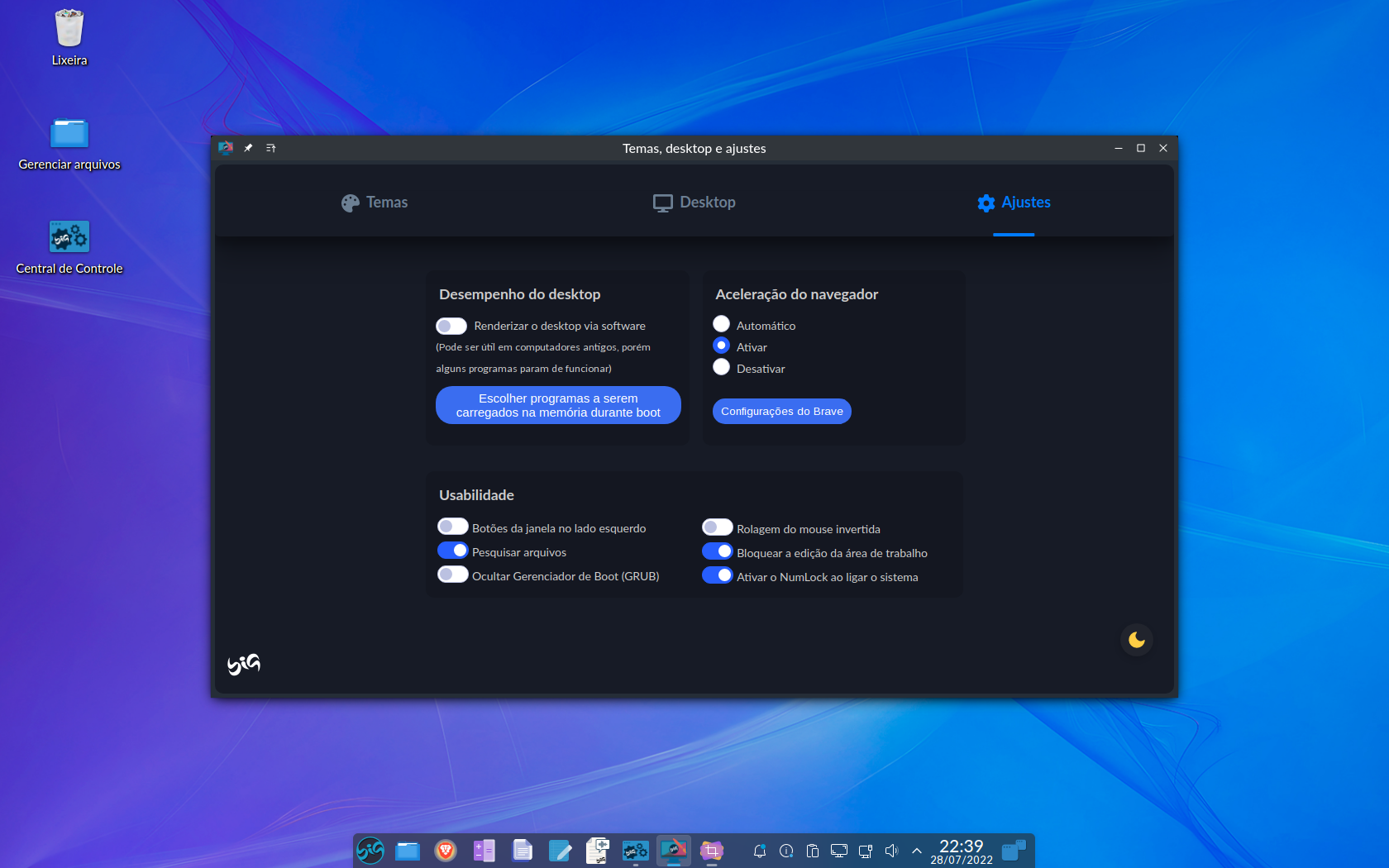The width and height of the screenshot is (1389, 868).
Task: Open the BigLinux application launcher in the taskbar
Action: (370, 850)
